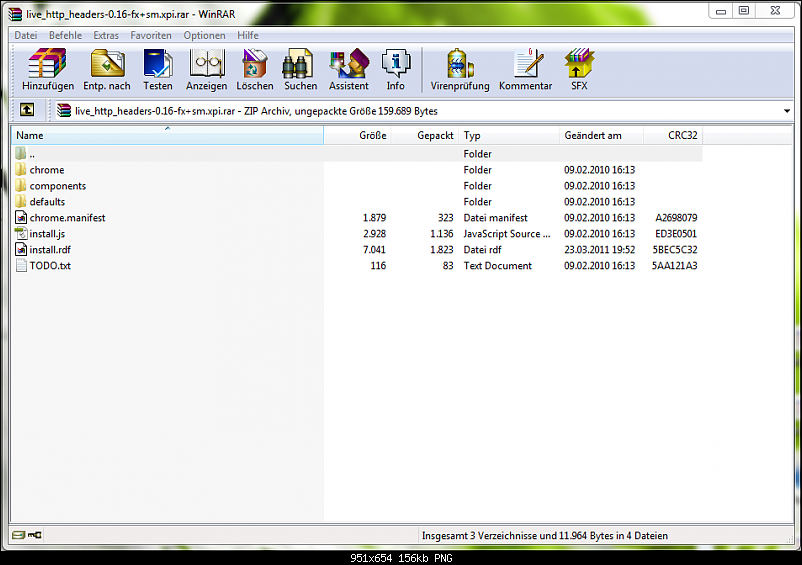Viewport: 802px width, 565px height.
Task: Select the defaults folder icon
Action: coord(20,201)
